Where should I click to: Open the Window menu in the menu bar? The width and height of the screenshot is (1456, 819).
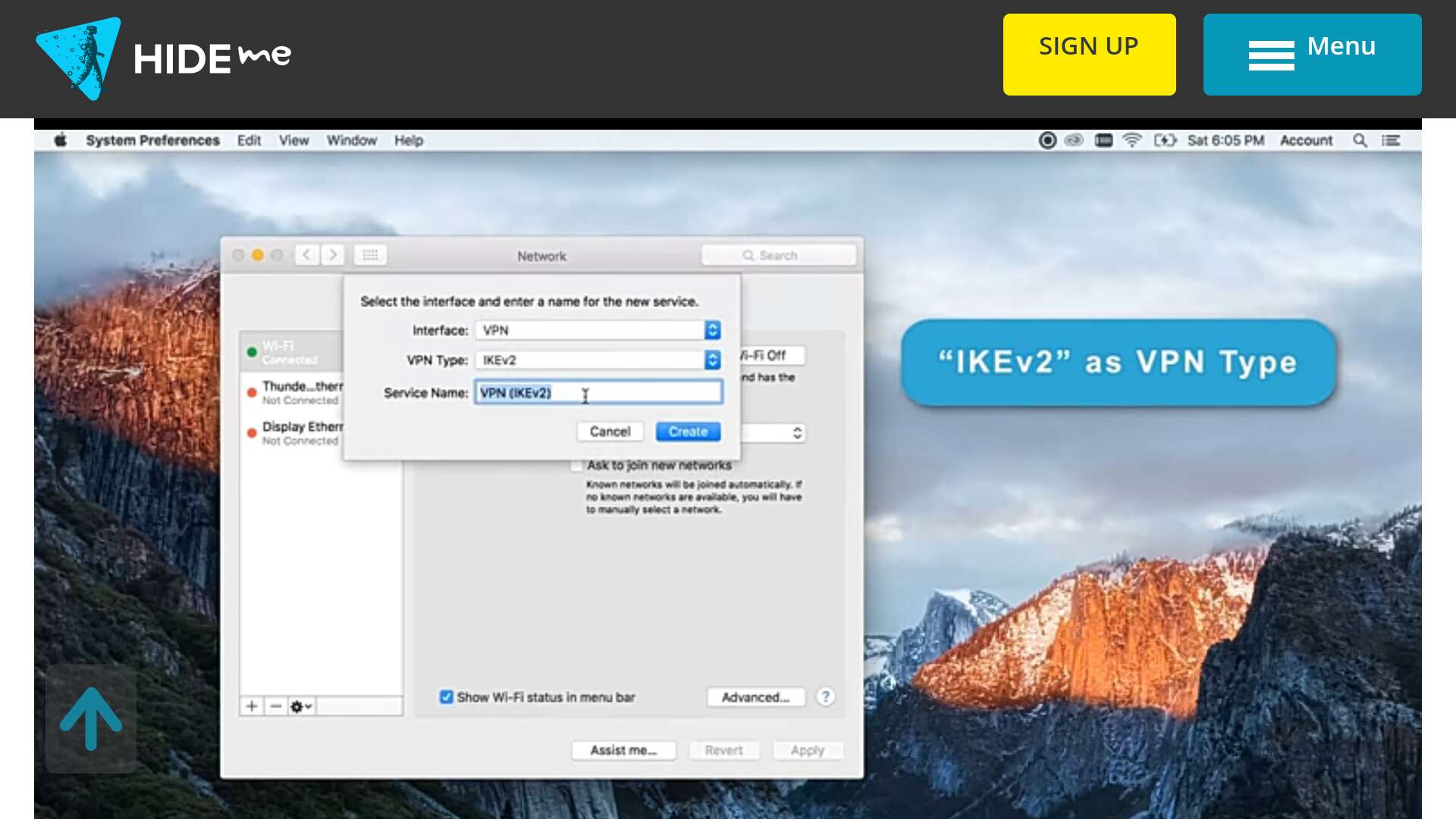(351, 140)
